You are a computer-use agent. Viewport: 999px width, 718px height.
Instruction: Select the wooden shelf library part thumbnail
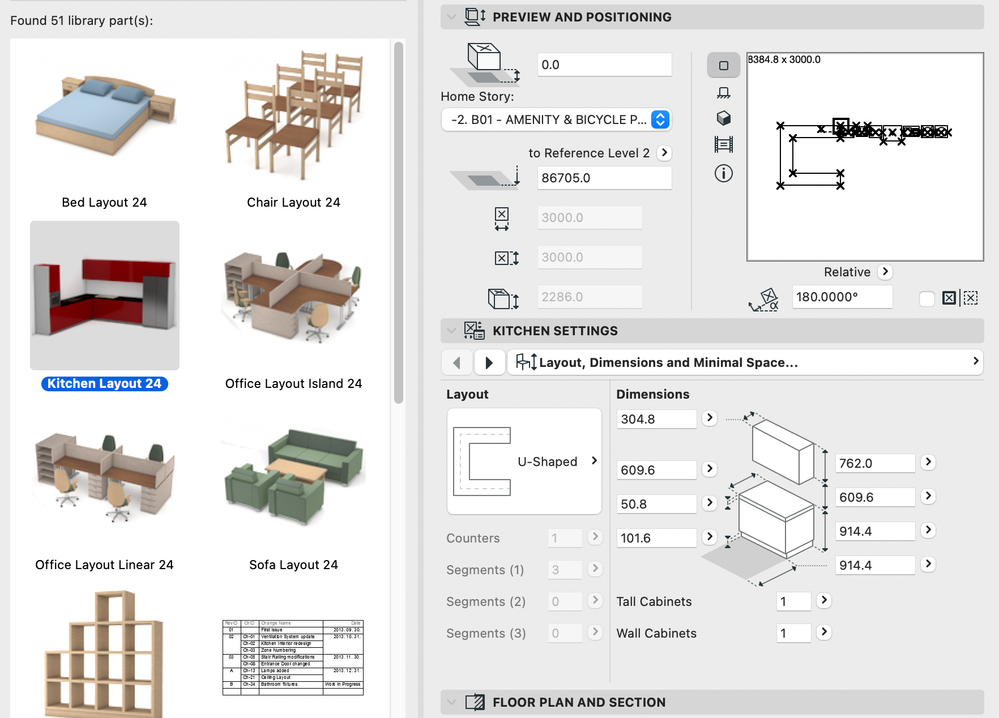(104, 652)
